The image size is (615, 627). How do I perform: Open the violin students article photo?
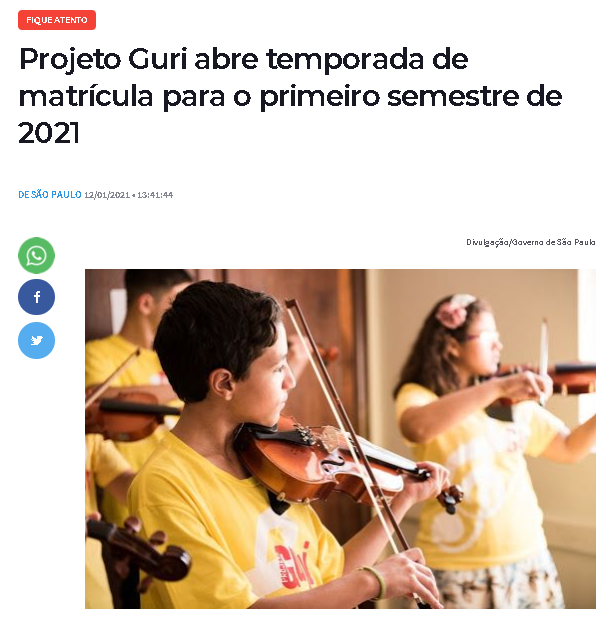click(340, 439)
